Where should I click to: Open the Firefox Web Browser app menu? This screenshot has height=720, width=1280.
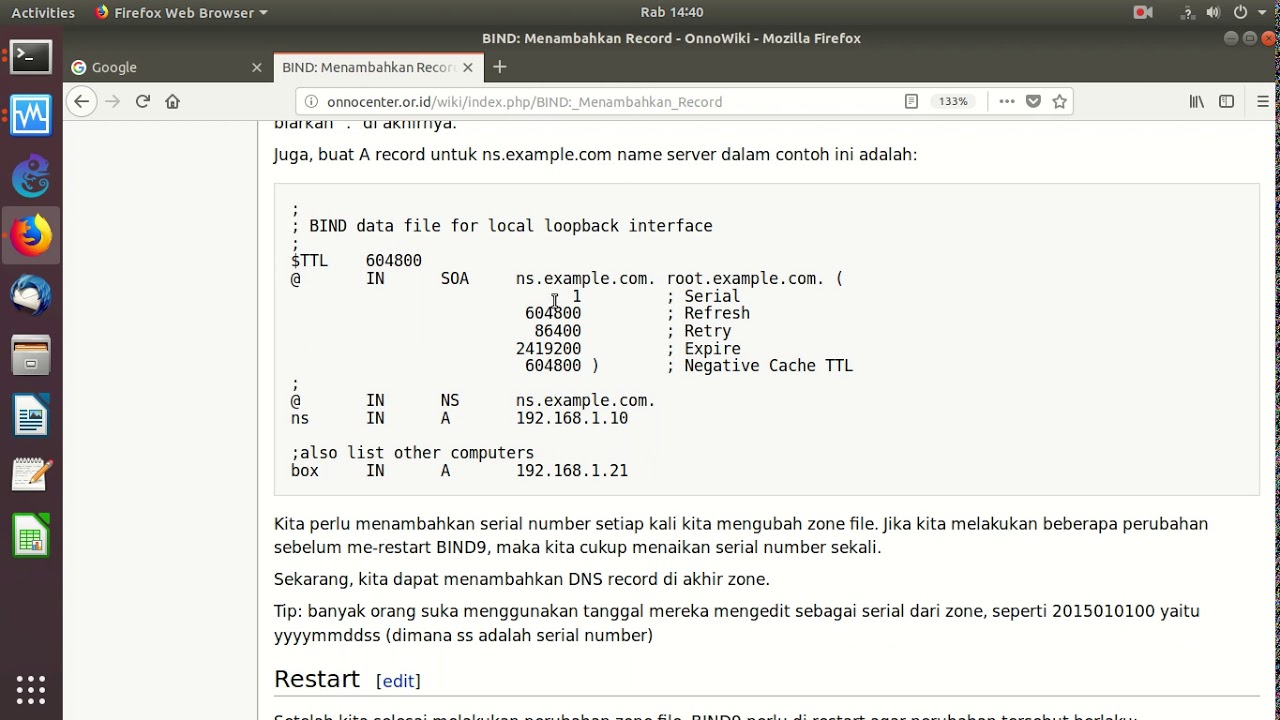pos(181,12)
